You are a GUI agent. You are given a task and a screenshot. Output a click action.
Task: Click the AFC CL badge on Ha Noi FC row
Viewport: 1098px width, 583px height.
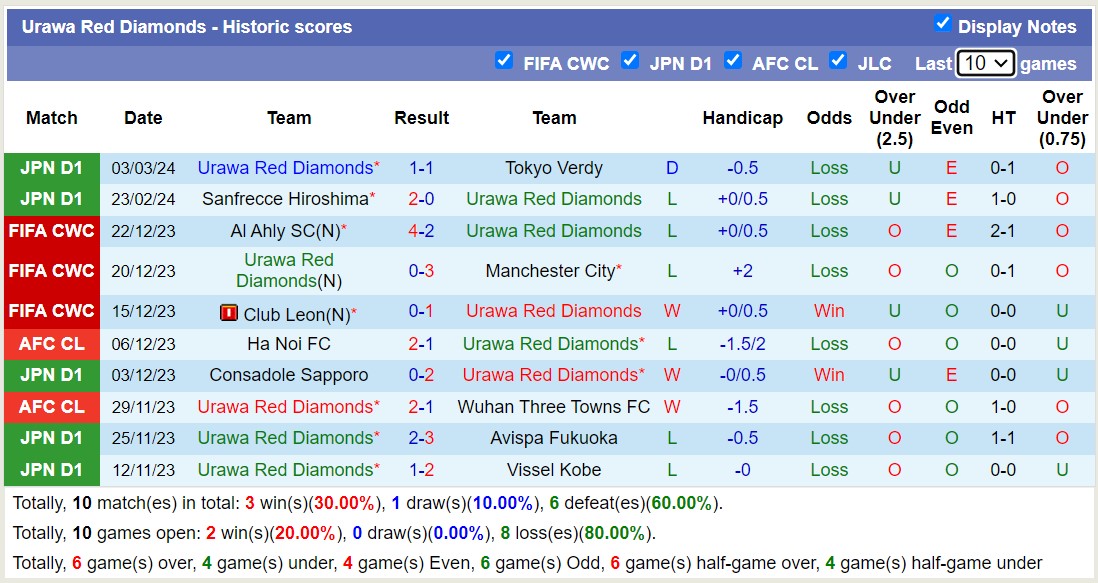[51, 343]
